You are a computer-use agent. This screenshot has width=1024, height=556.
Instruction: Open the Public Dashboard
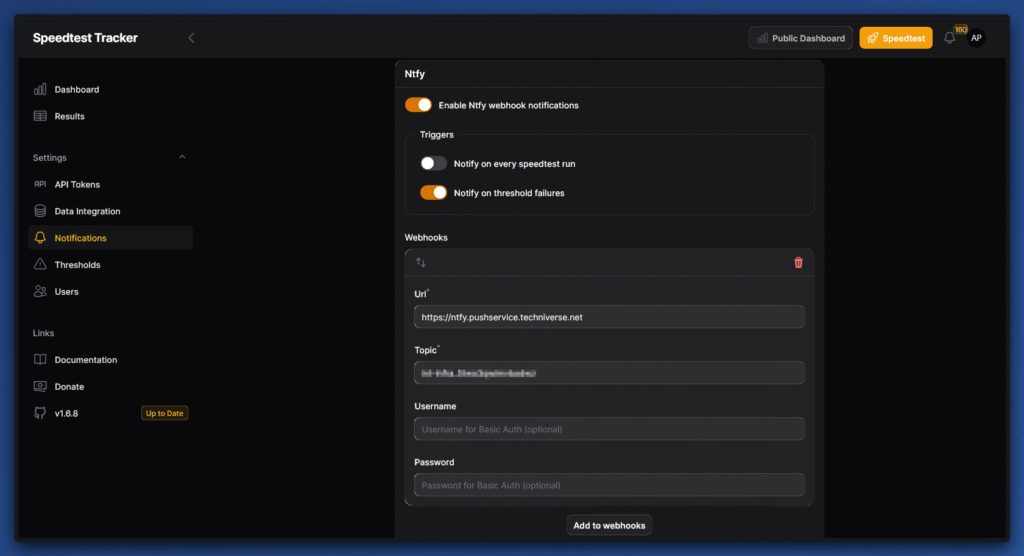tap(800, 38)
